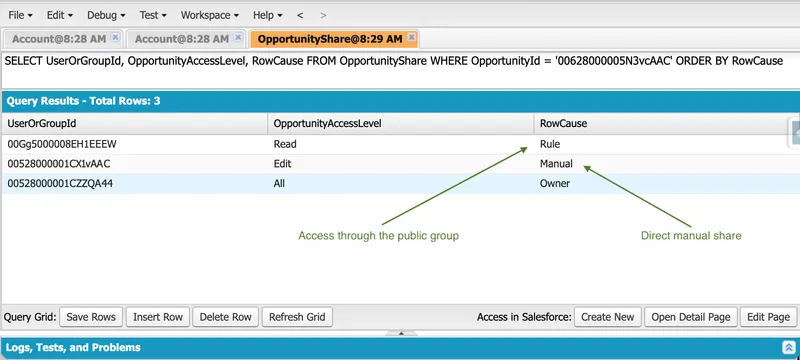Sort by the UserOrGroupId column header
Image resolution: width=800 pixels, height=360 pixels.
(x=134, y=124)
